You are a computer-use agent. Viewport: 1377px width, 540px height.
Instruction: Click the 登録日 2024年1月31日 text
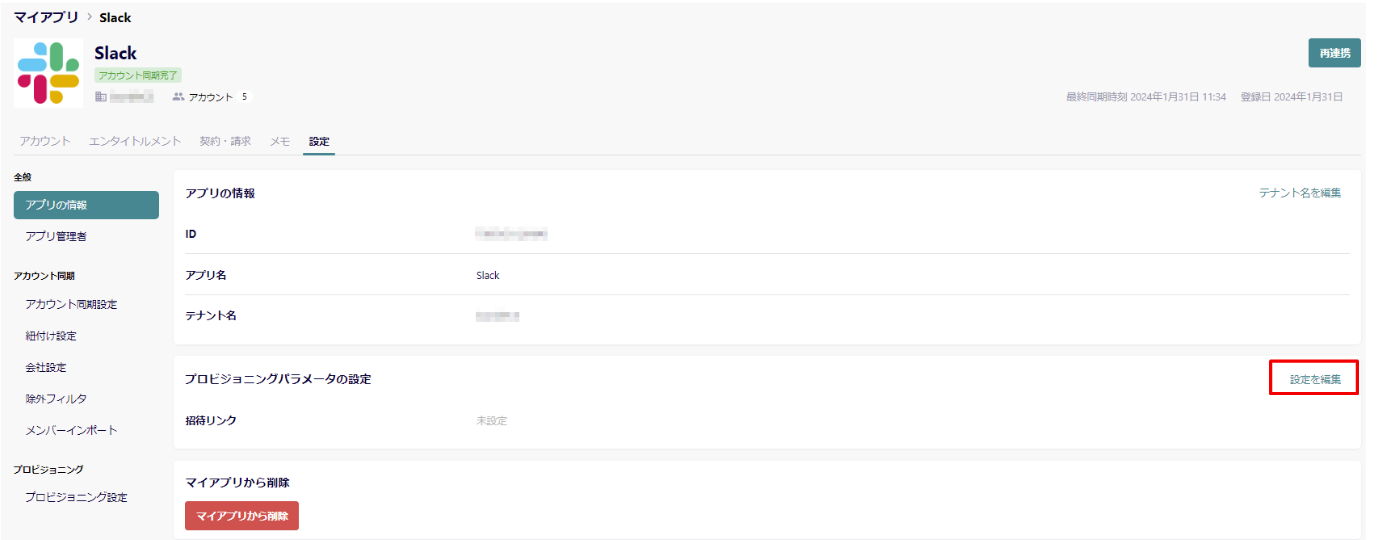point(1291,97)
